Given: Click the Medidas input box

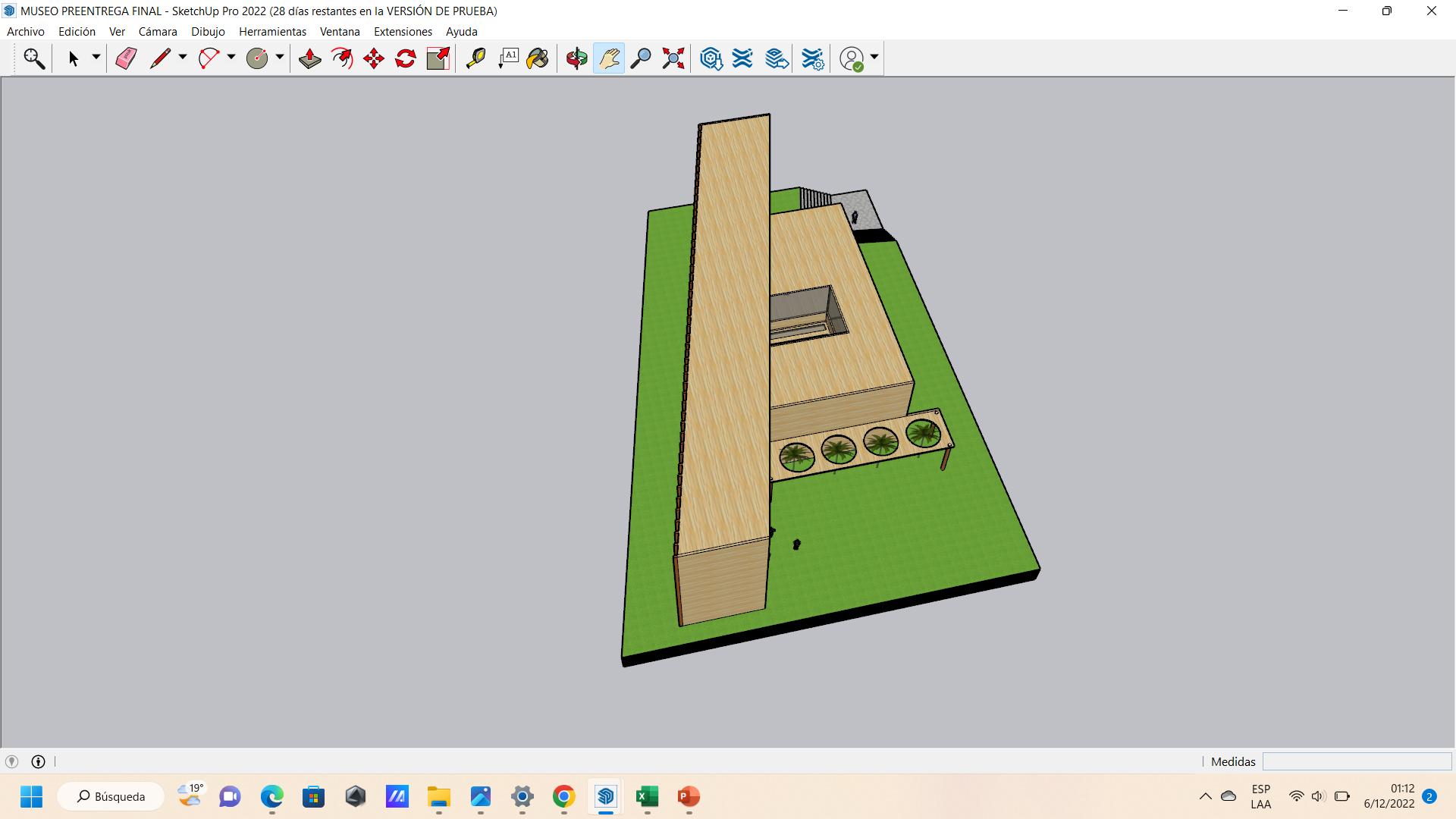Looking at the screenshot, I should (1356, 761).
